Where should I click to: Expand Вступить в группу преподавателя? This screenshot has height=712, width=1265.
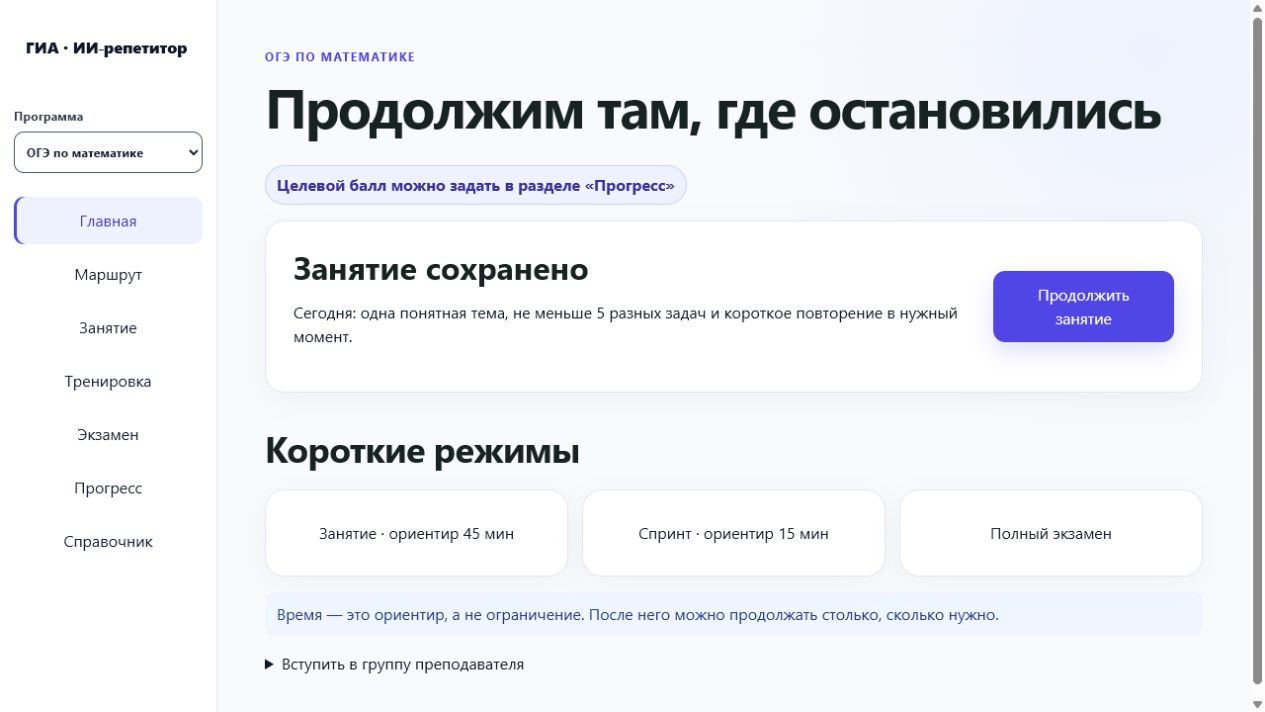click(394, 664)
